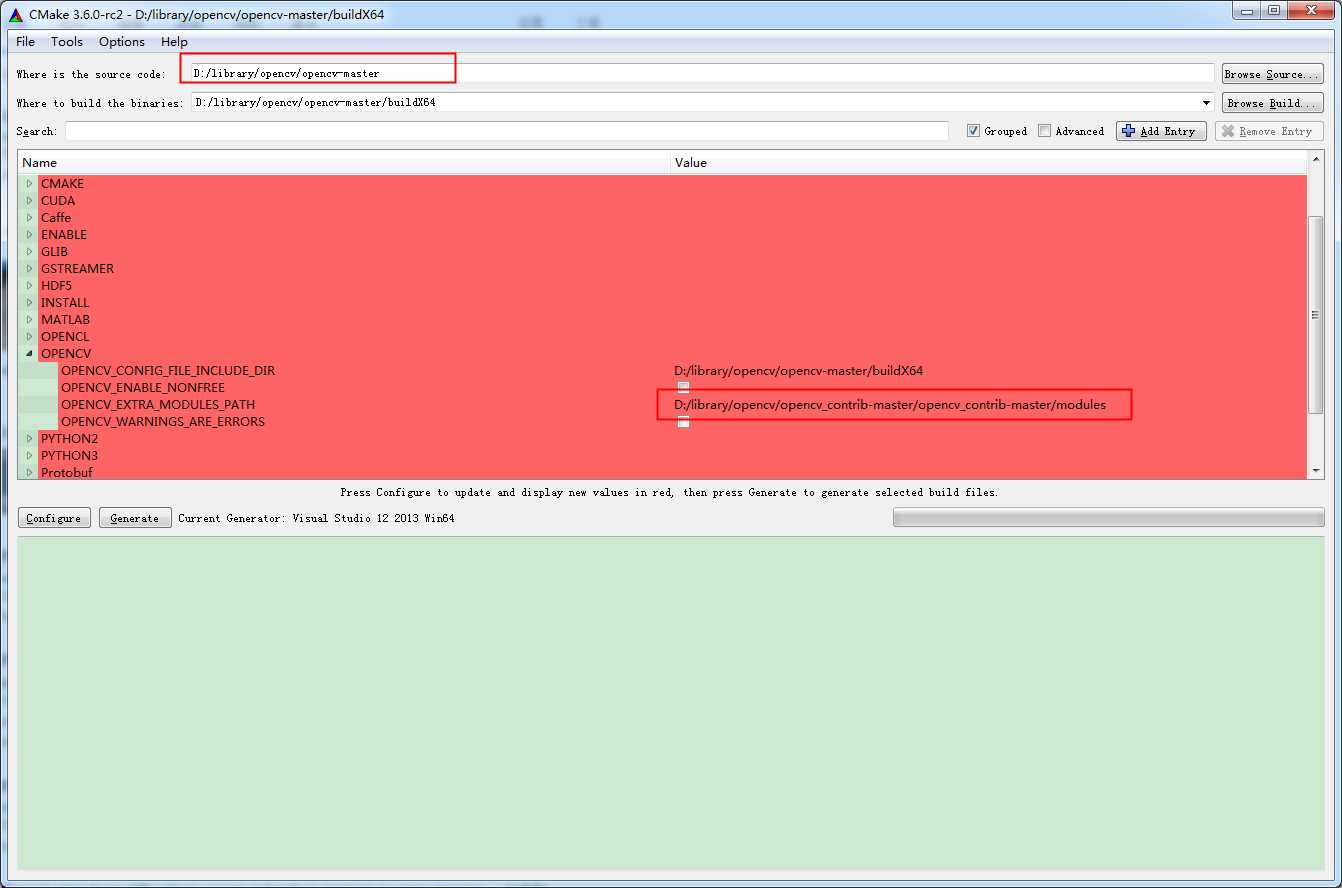Image resolution: width=1342 pixels, height=888 pixels.
Task: Click the Remove Entry button
Action: pos(1269,131)
